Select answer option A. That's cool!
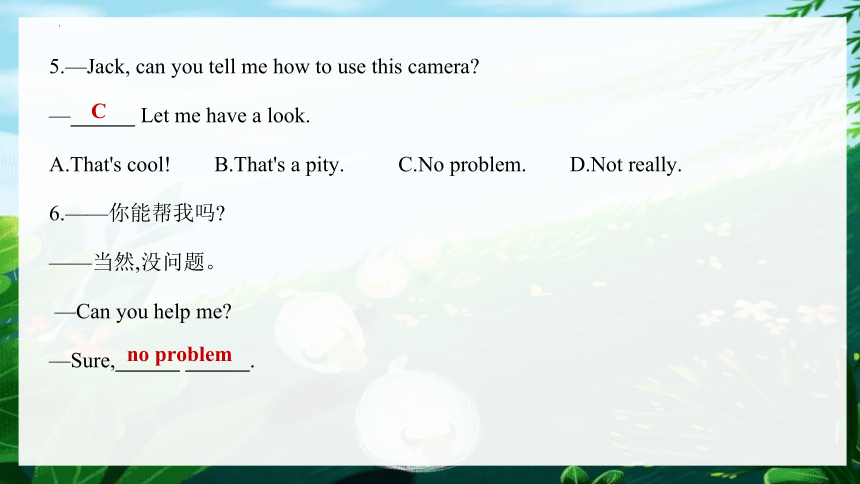The width and height of the screenshot is (860, 484). [x=110, y=165]
